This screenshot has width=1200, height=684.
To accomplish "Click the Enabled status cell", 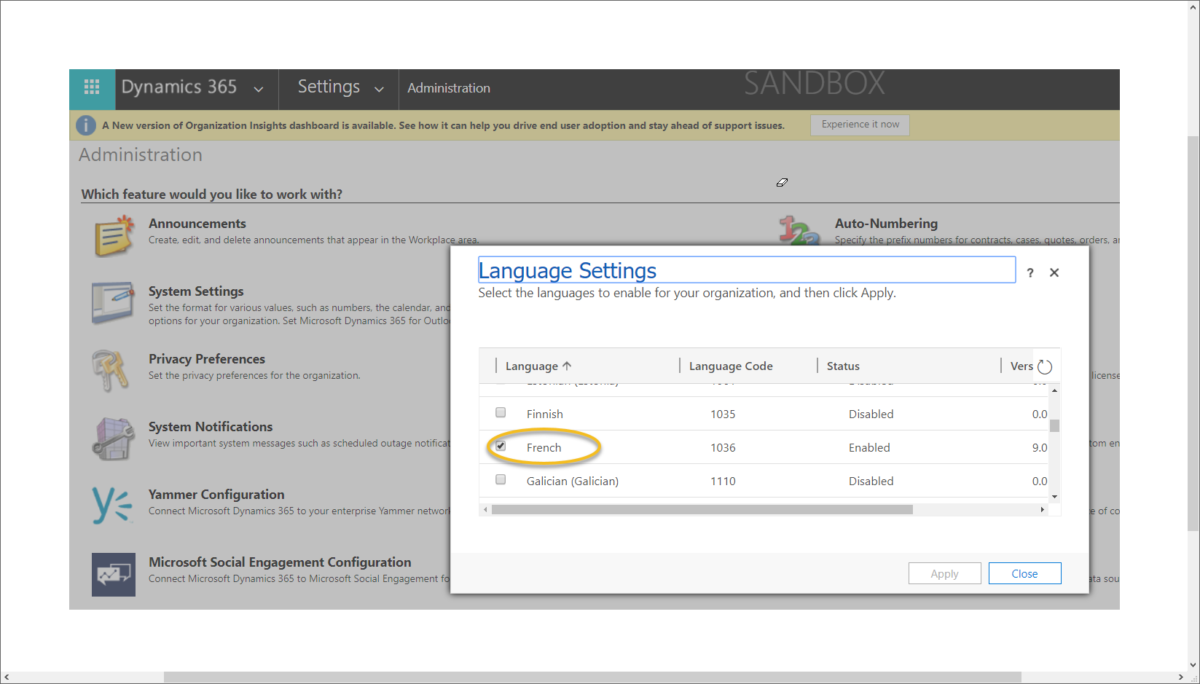I will tap(869, 447).
